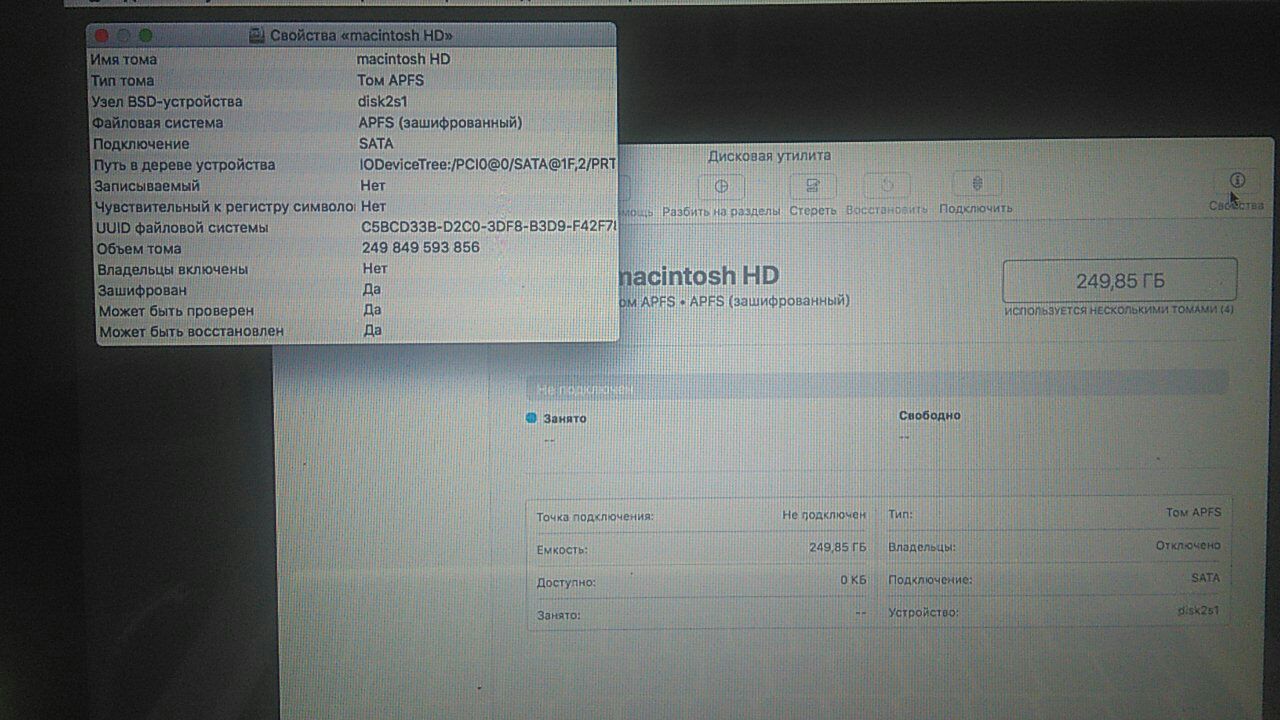The height and width of the screenshot is (720, 1280).
Task: Click the Занято legend label
Action: coord(565,418)
